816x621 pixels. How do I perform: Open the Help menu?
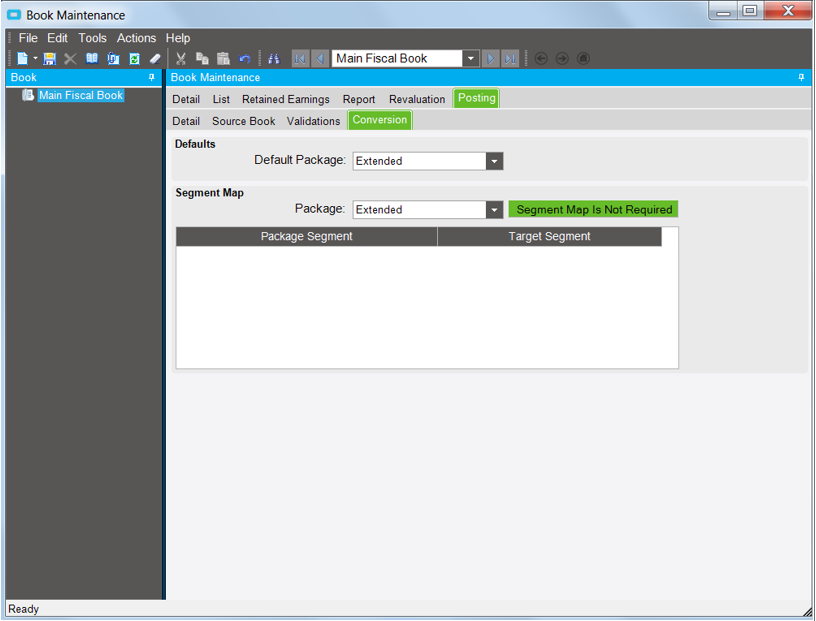pyautogui.click(x=178, y=38)
